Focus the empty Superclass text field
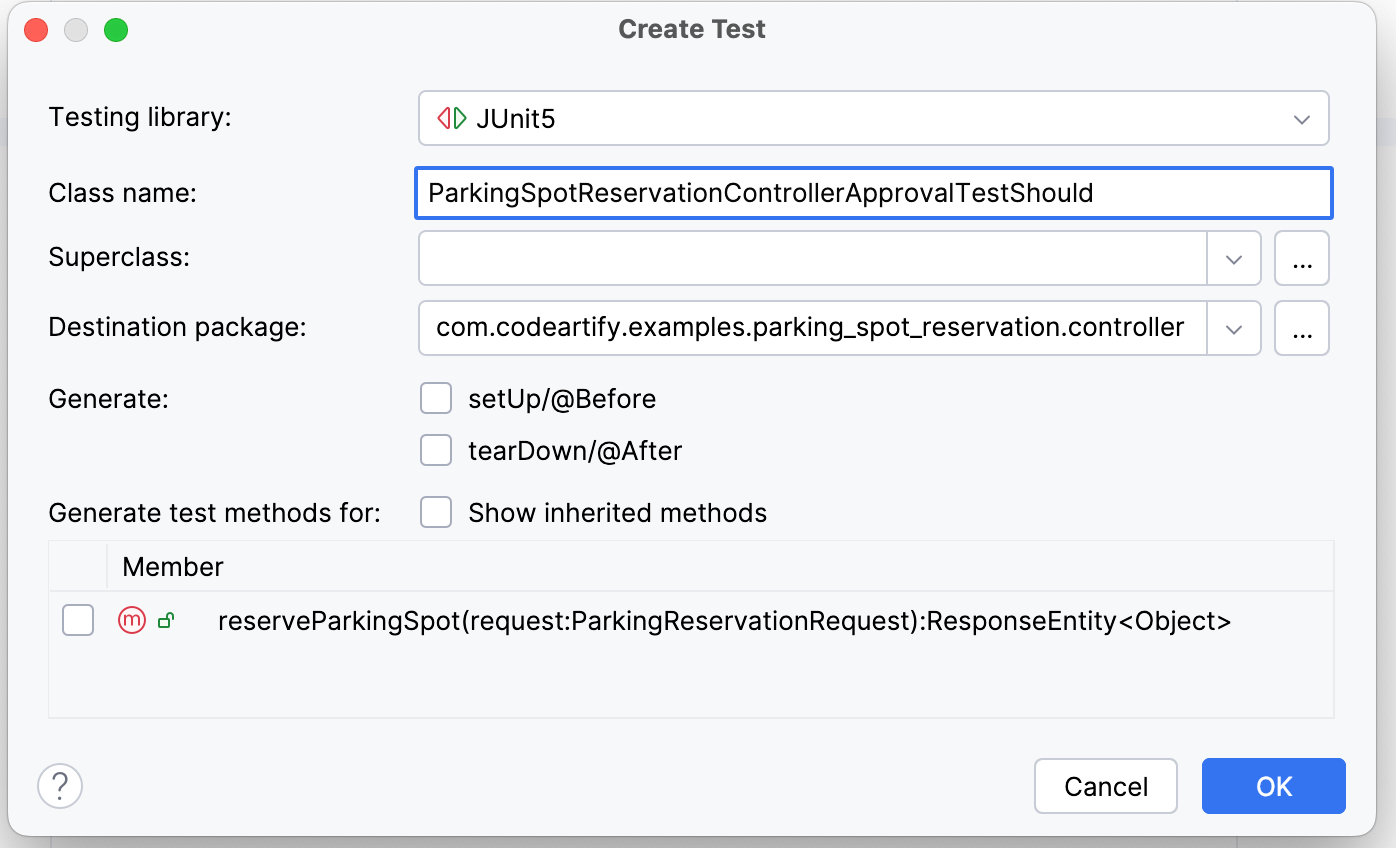The height and width of the screenshot is (848, 1396). point(812,258)
